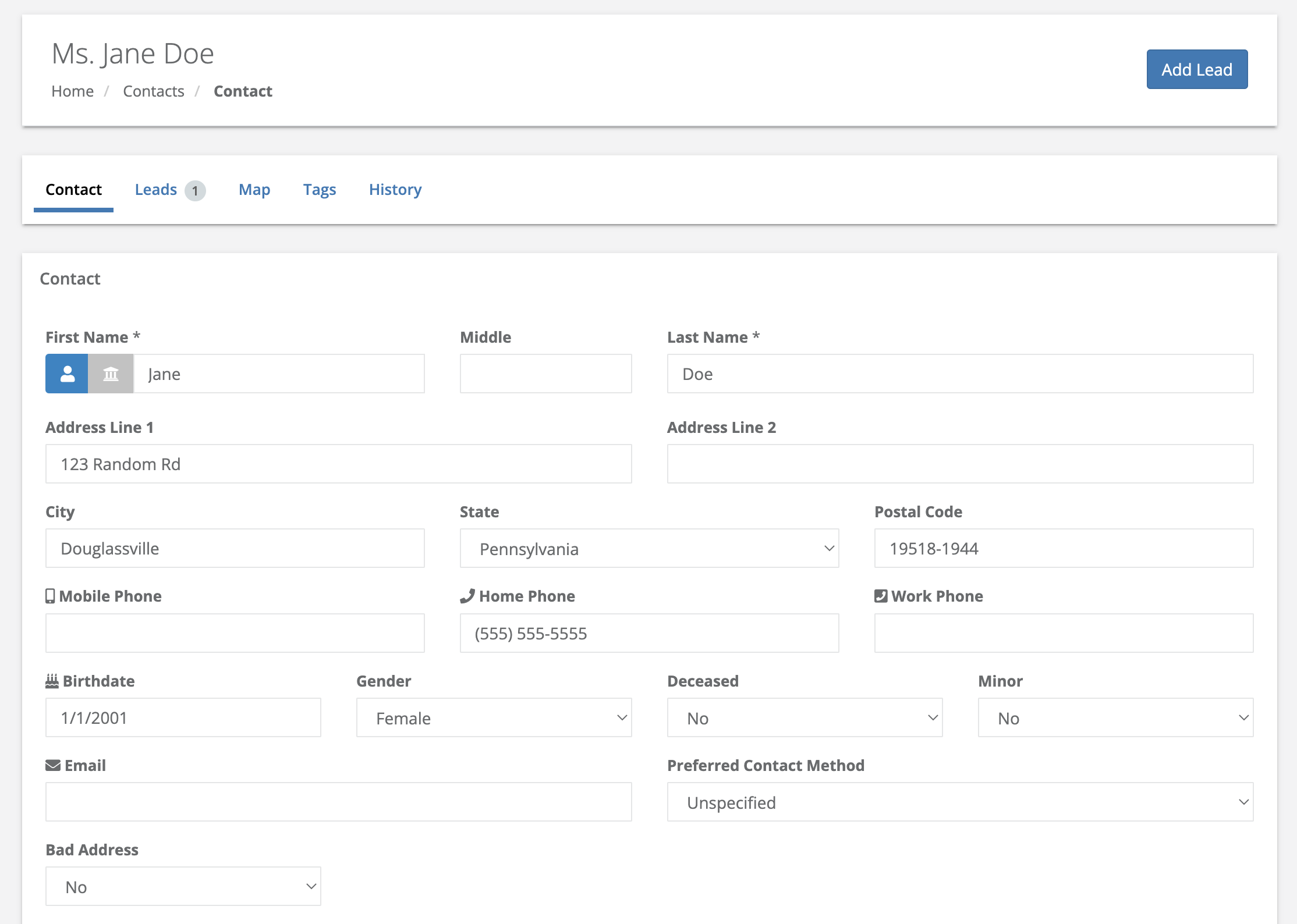Viewport: 1297px width, 924px height.
Task: Focus the First Name field containing Jane
Action: [279, 374]
